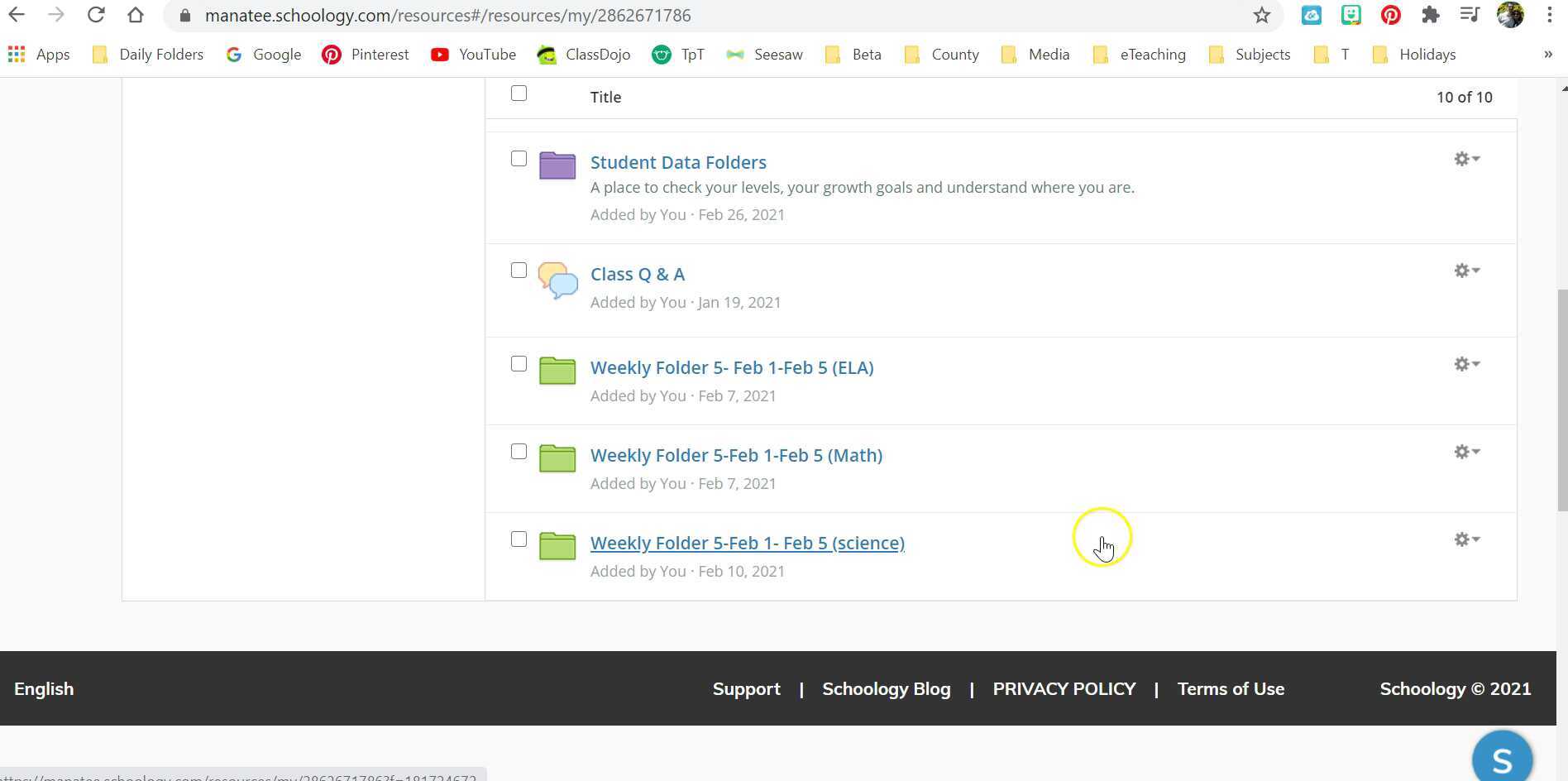Viewport: 1568px width, 781px height.
Task: Open Weekly Folder 5- Feb 1-Feb 5 (ELA)
Action: pyautogui.click(x=732, y=367)
